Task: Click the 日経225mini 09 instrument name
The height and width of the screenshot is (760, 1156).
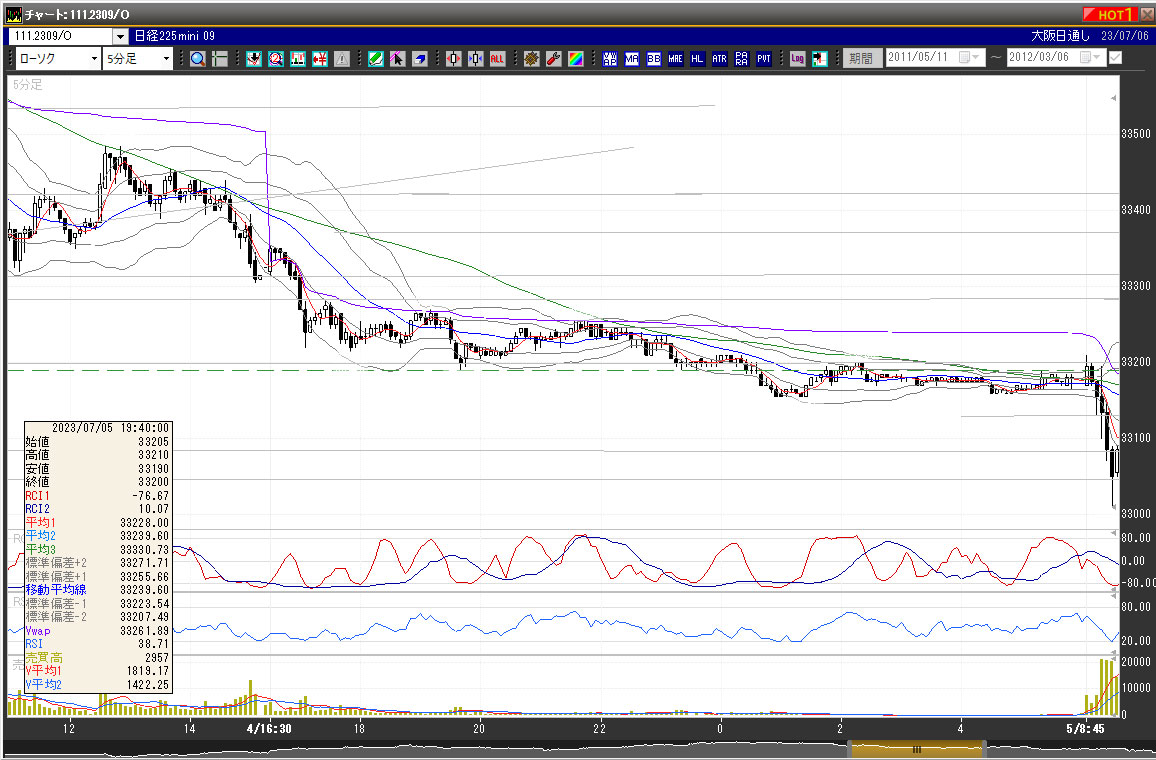Action: [x=174, y=36]
